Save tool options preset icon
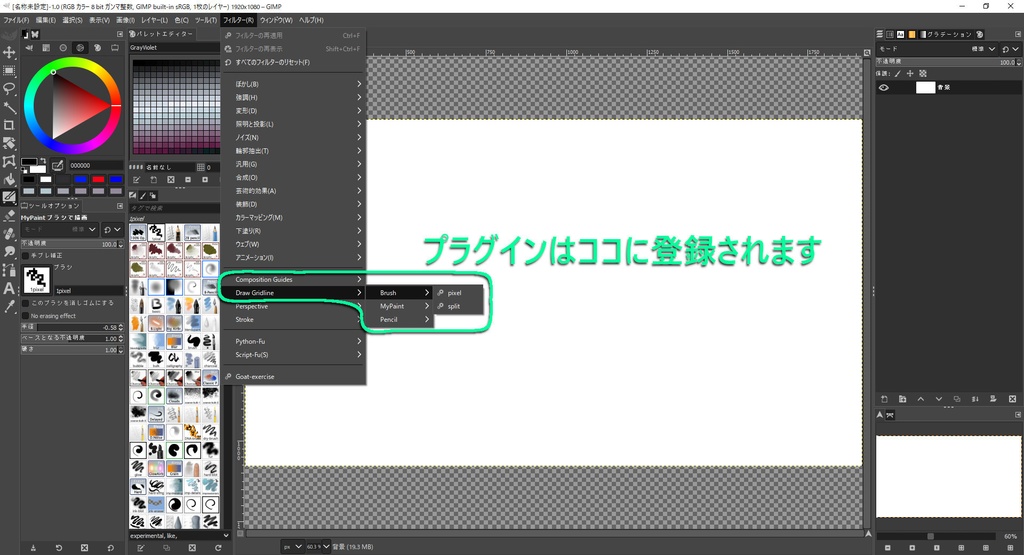The height and width of the screenshot is (555, 1024). point(33,548)
